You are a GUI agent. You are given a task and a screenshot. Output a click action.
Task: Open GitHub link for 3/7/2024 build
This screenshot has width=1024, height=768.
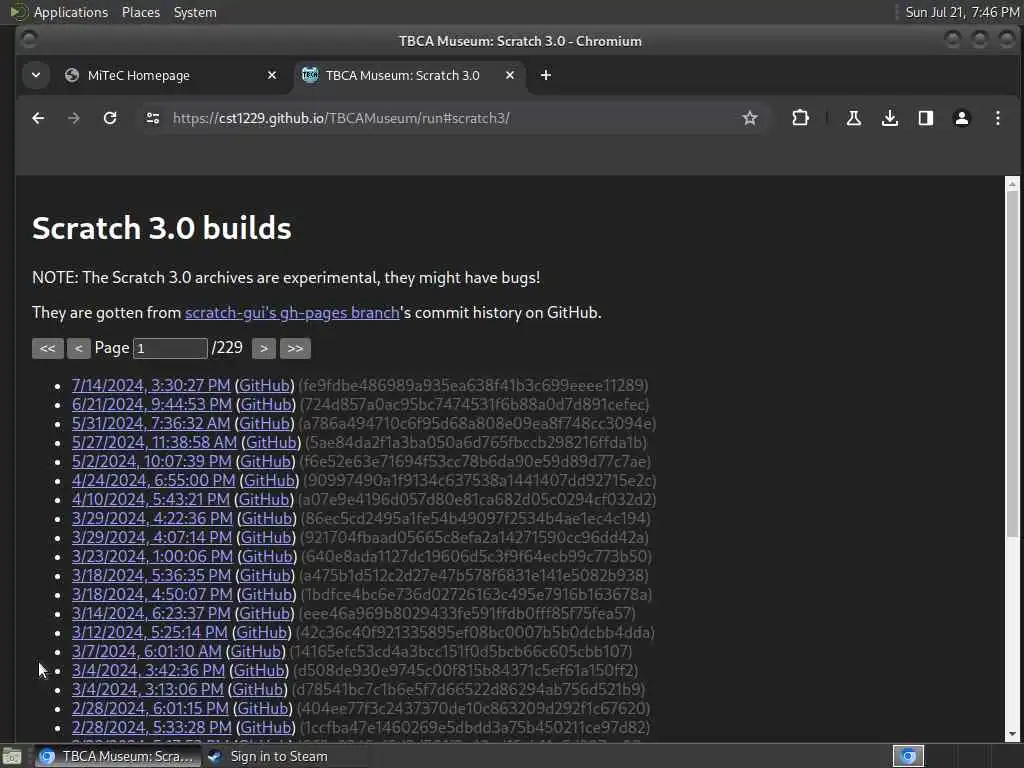[x=255, y=650]
